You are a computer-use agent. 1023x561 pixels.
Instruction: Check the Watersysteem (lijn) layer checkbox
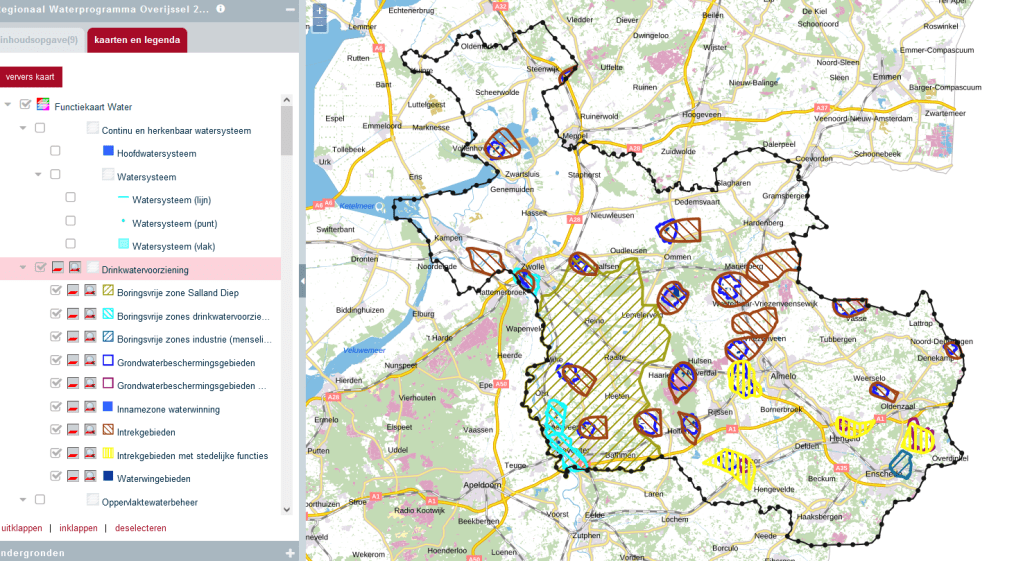(x=71, y=199)
